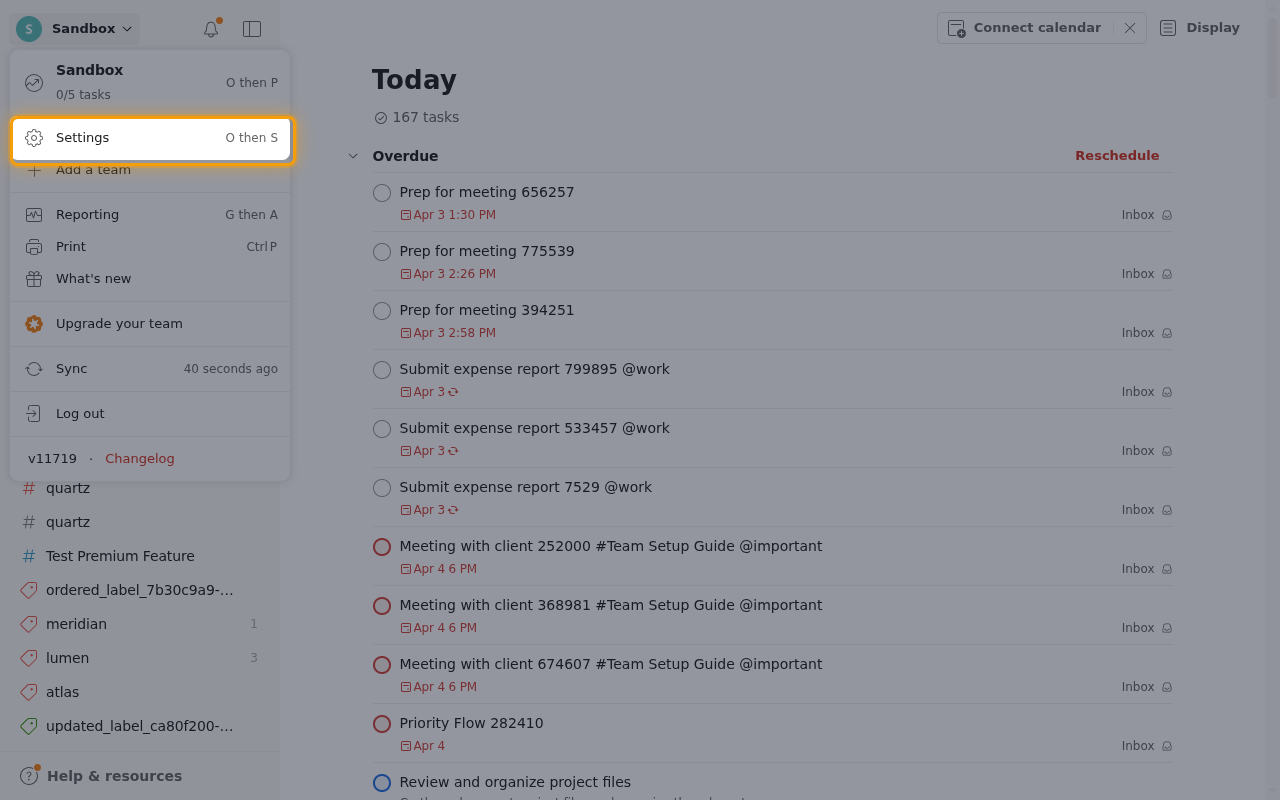Click the Sandbox avatar icon
Screen dimensions: 1280x800
(29, 29)
